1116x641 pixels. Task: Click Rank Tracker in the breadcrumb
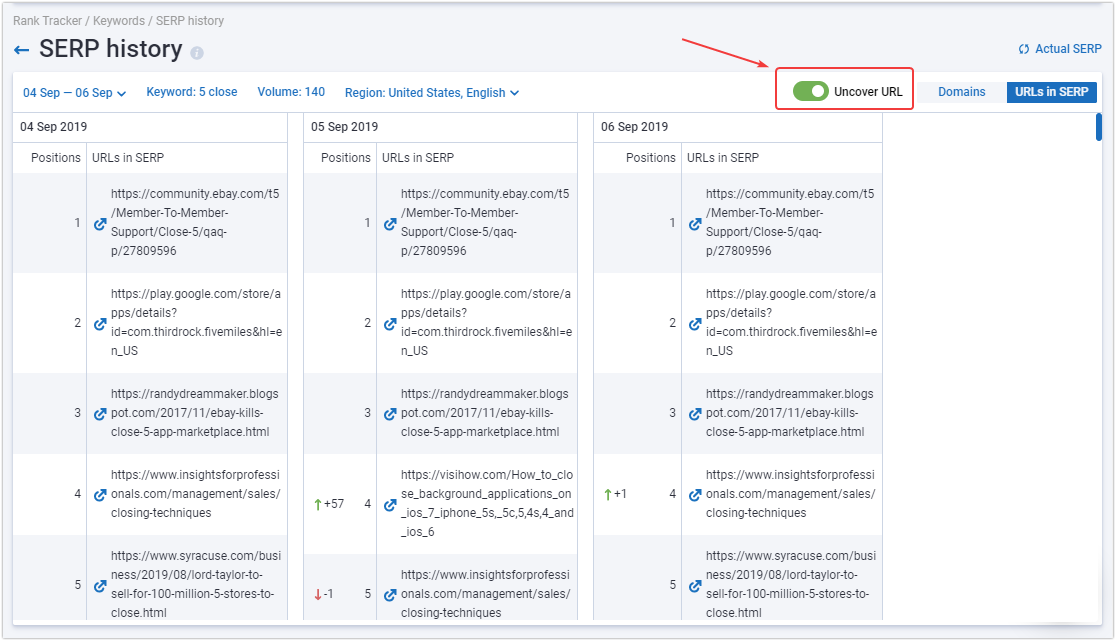47,21
